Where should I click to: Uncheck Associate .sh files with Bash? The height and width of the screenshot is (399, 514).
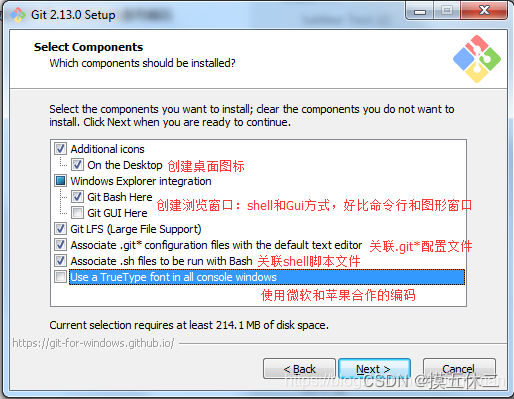(60, 261)
